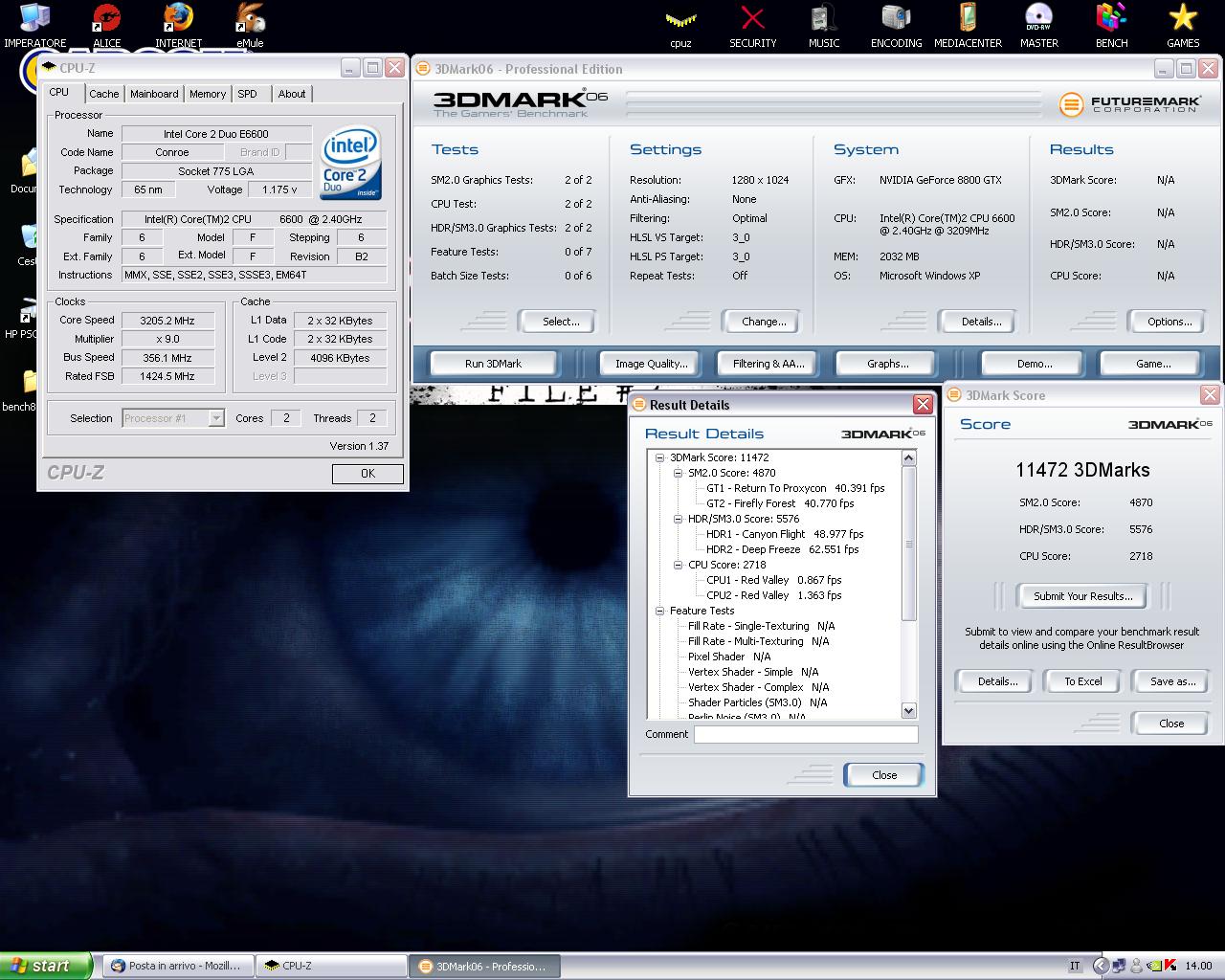This screenshot has width=1225, height=980.
Task: Click the Result Details scrollbar thumb
Action: [x=909, y=543]
